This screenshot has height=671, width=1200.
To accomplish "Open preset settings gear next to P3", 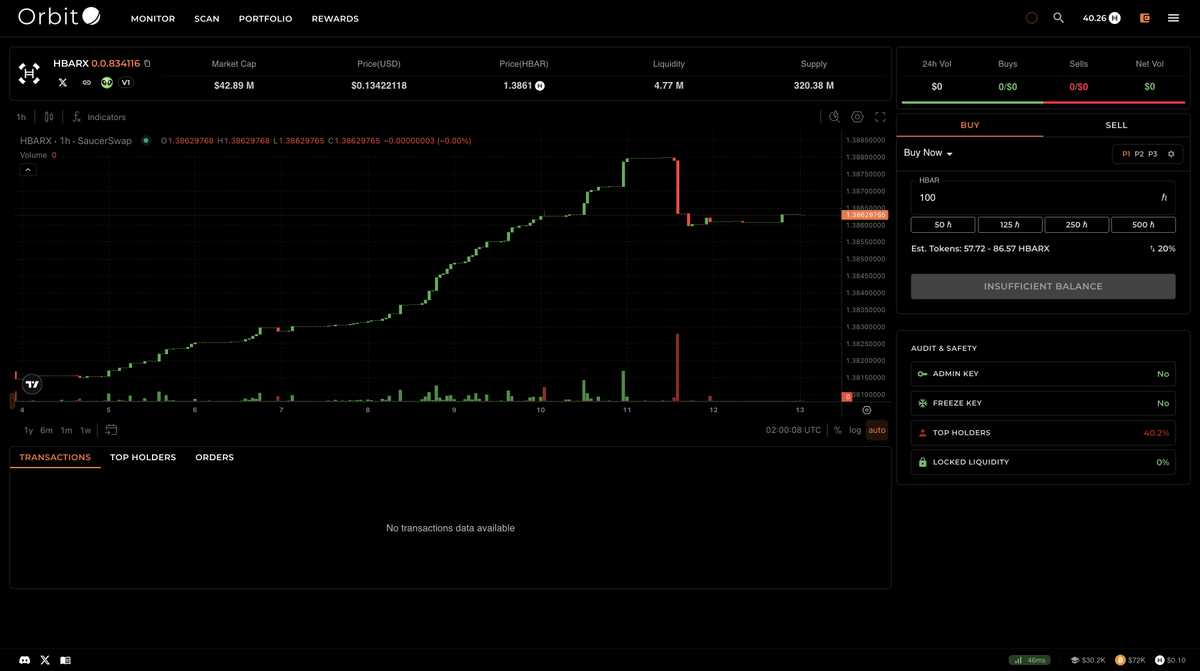I will [x=1171, y=154].
